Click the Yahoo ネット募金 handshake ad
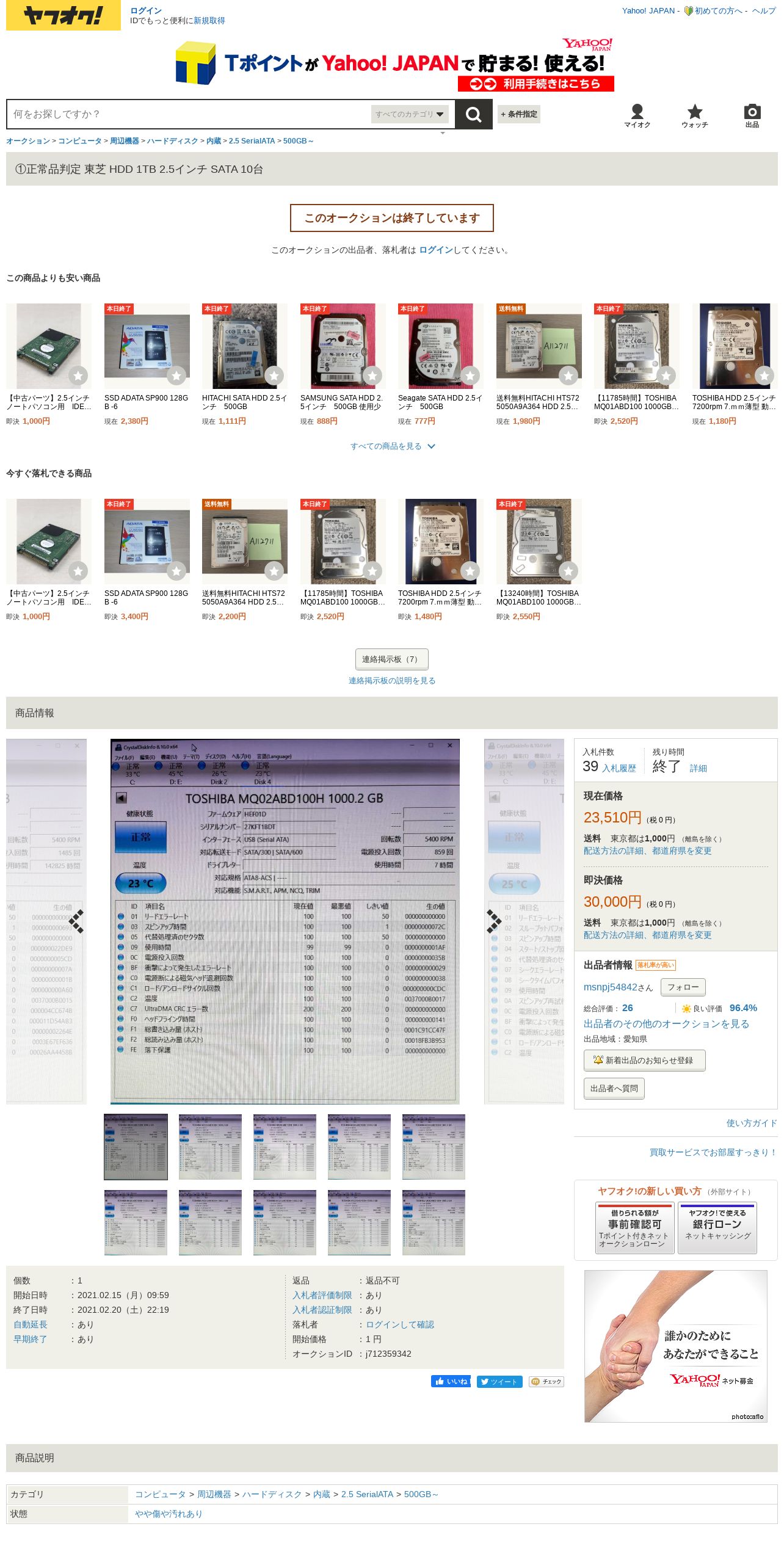The height and width of the screenshot is (1568, 784). coord(676,1346)
